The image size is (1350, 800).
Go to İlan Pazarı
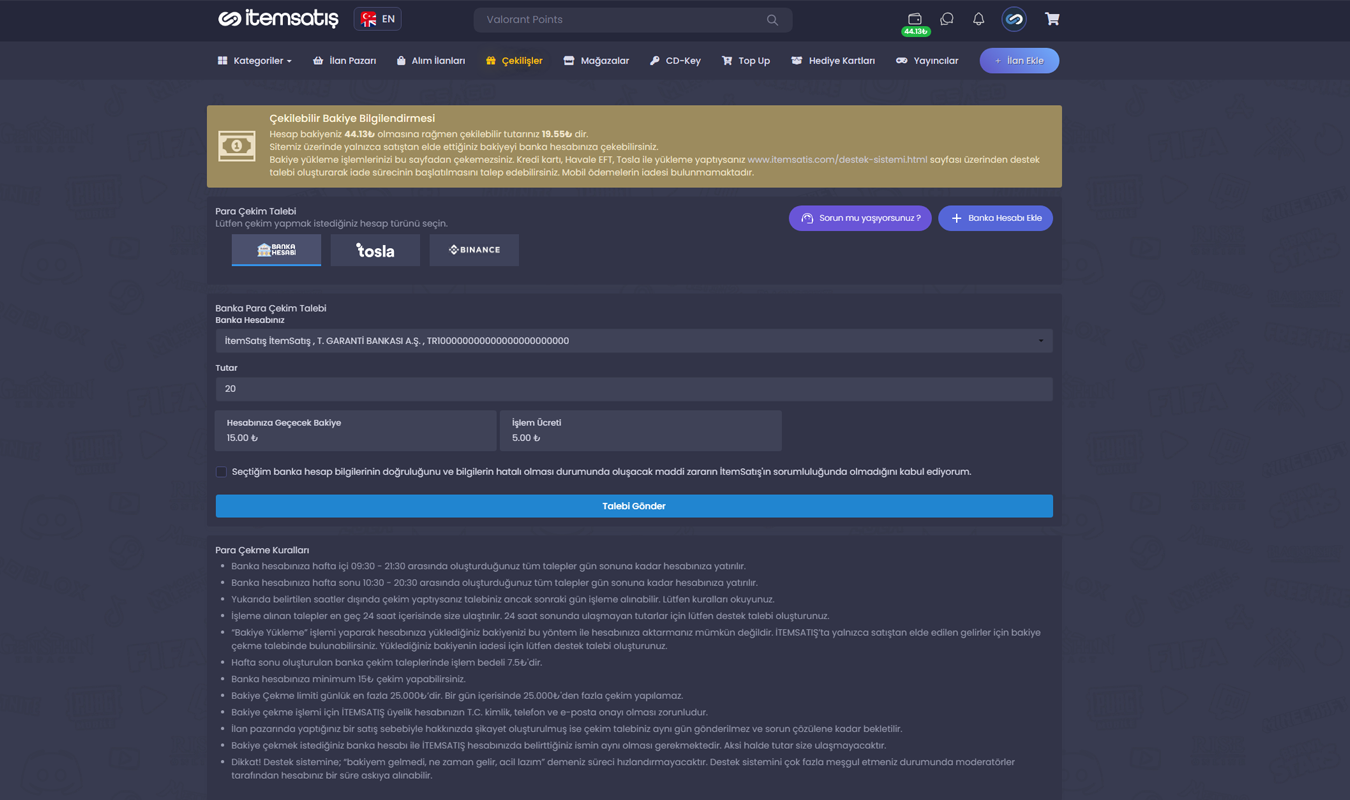click(x=345, y=61)
